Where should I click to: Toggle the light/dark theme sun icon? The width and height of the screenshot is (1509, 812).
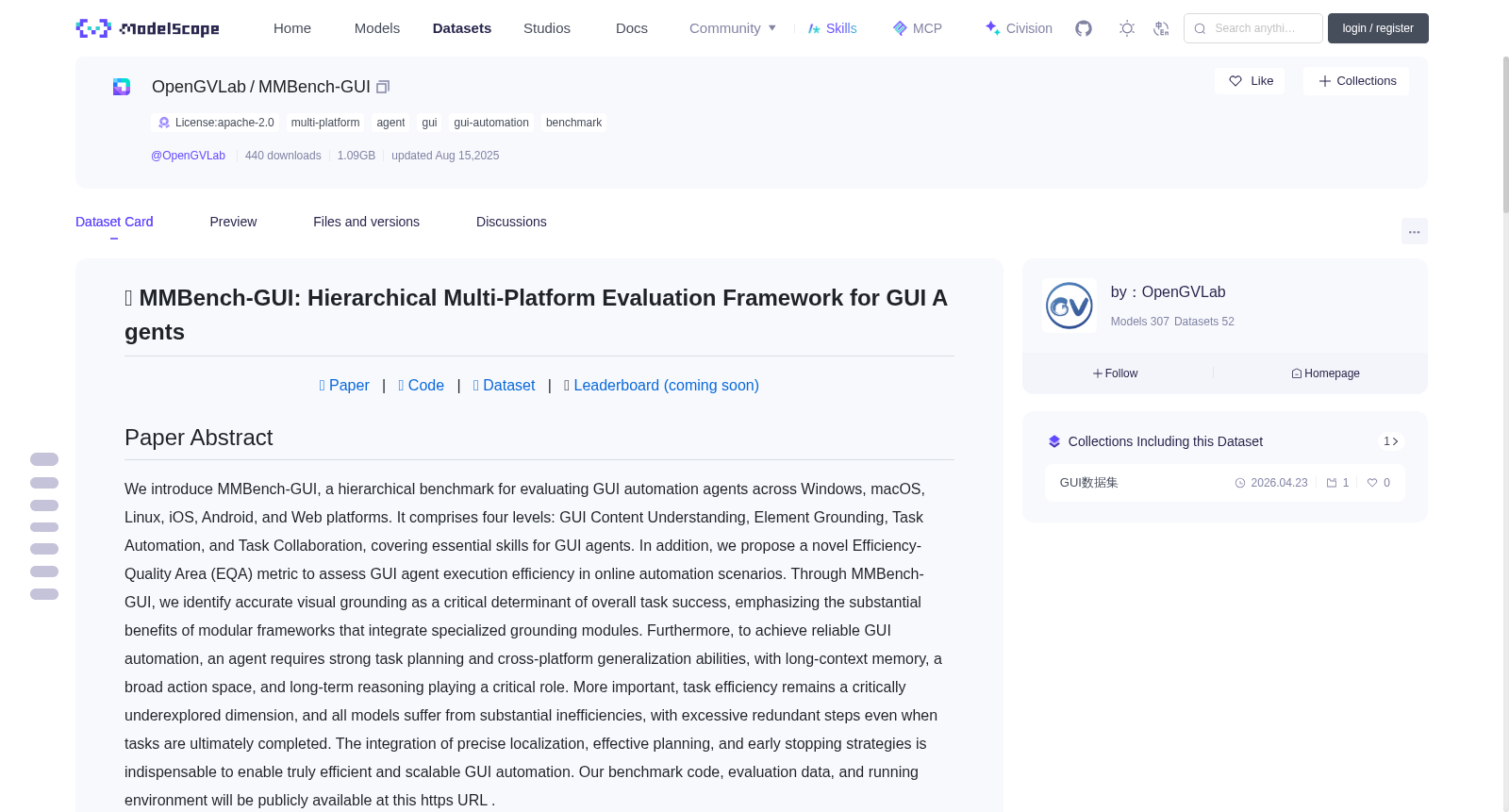pyautogui.click(x=1127, y=28)
